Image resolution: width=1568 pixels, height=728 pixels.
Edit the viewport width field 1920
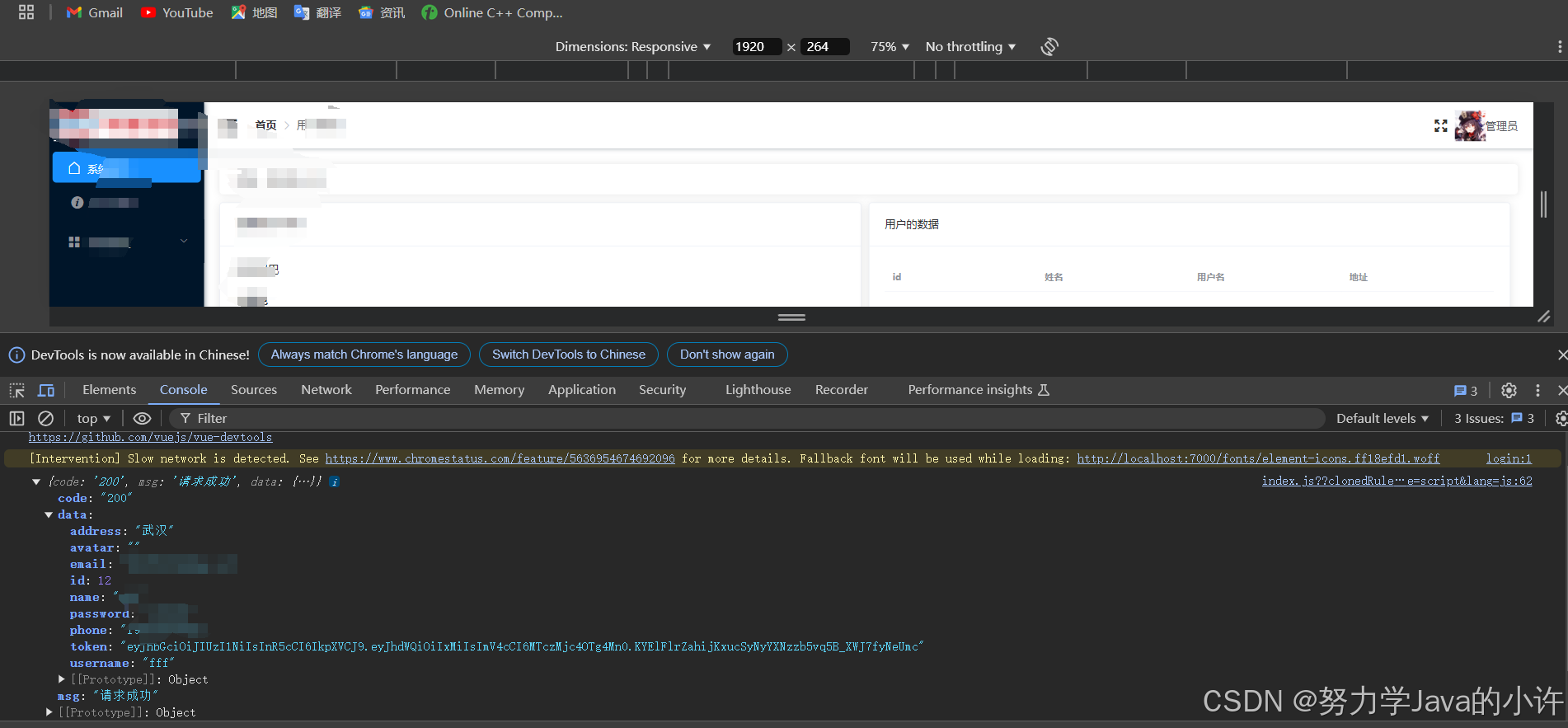756,47
